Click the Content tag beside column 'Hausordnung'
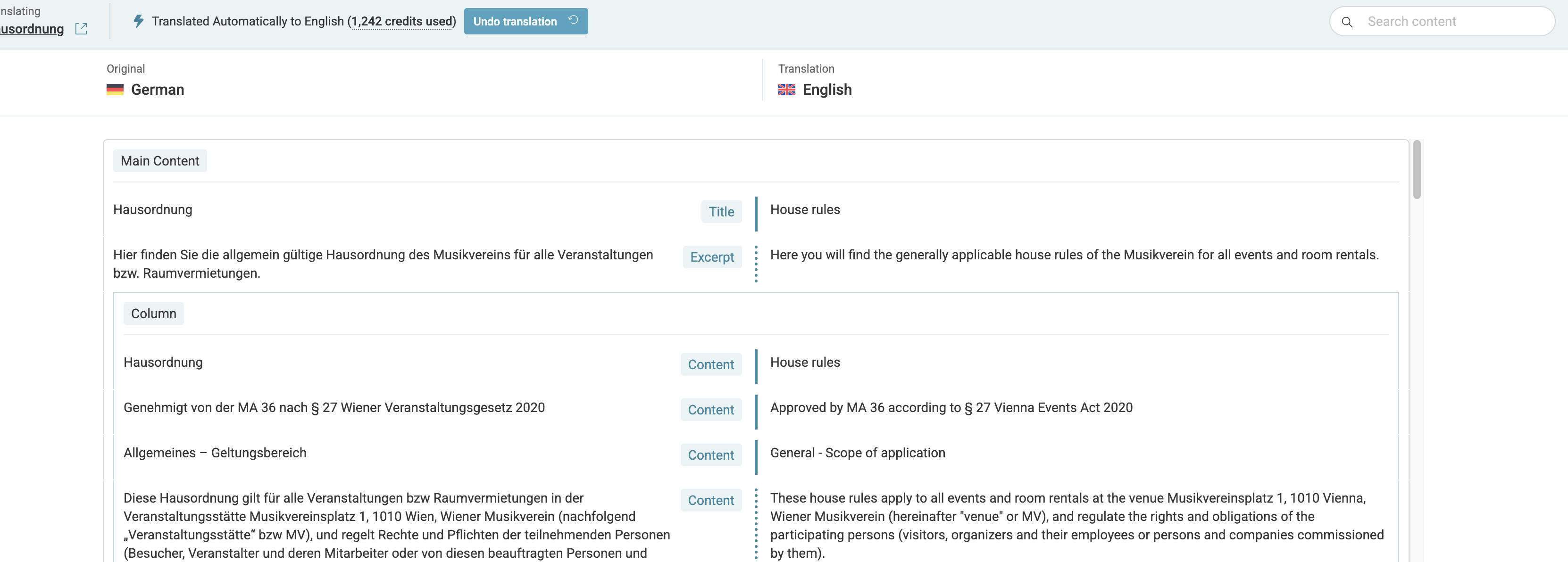This screenshot has width=1568, height=562. tap(711, 364)
